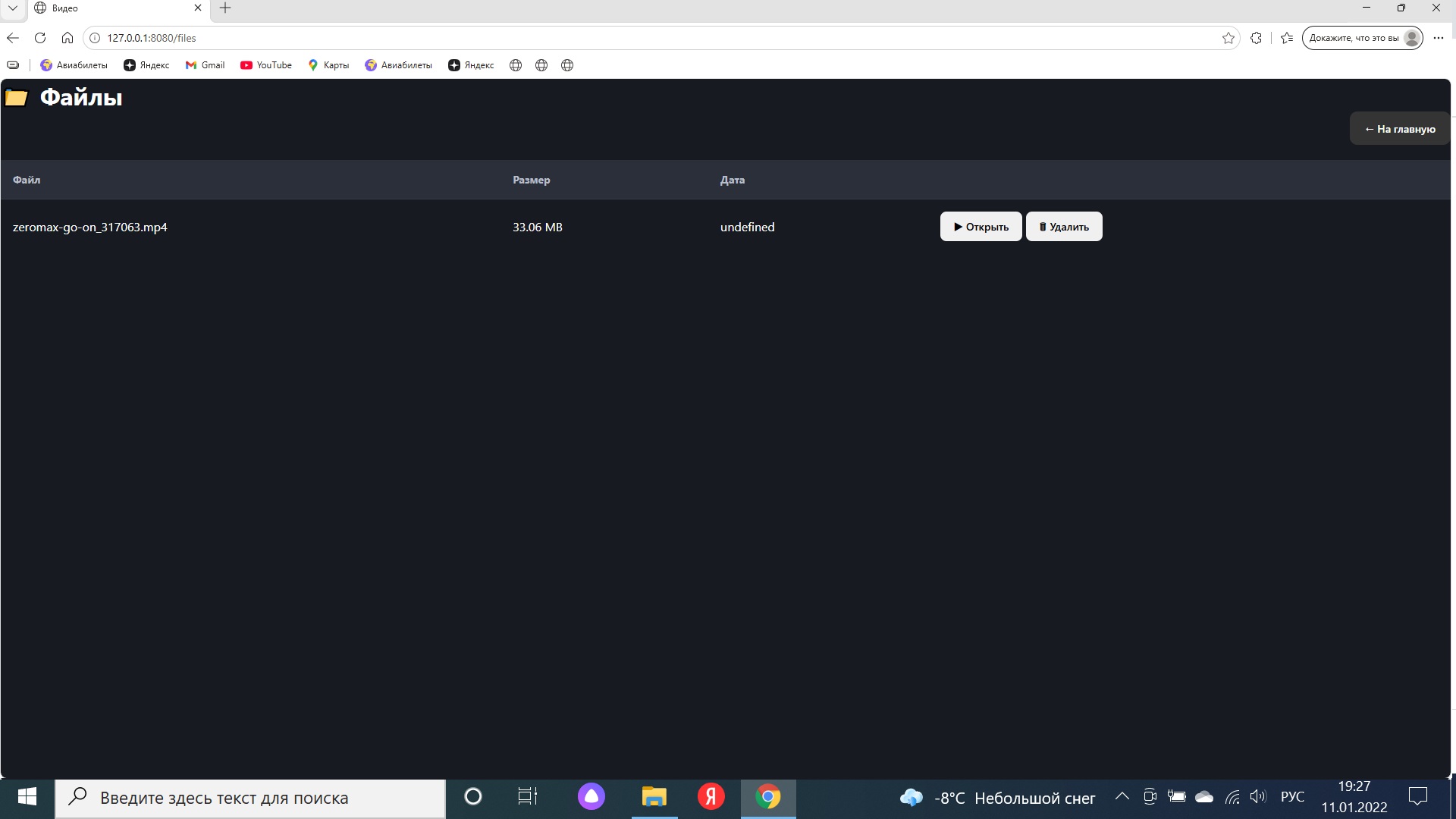Open the YouTube bookmark
The width and height of the screenshot is (1456, 819).
point(266,65)
